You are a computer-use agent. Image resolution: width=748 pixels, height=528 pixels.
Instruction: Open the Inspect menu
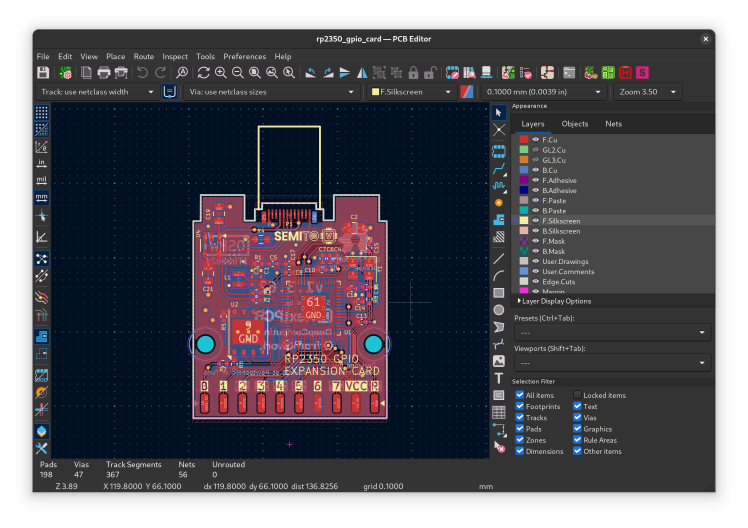174,57
